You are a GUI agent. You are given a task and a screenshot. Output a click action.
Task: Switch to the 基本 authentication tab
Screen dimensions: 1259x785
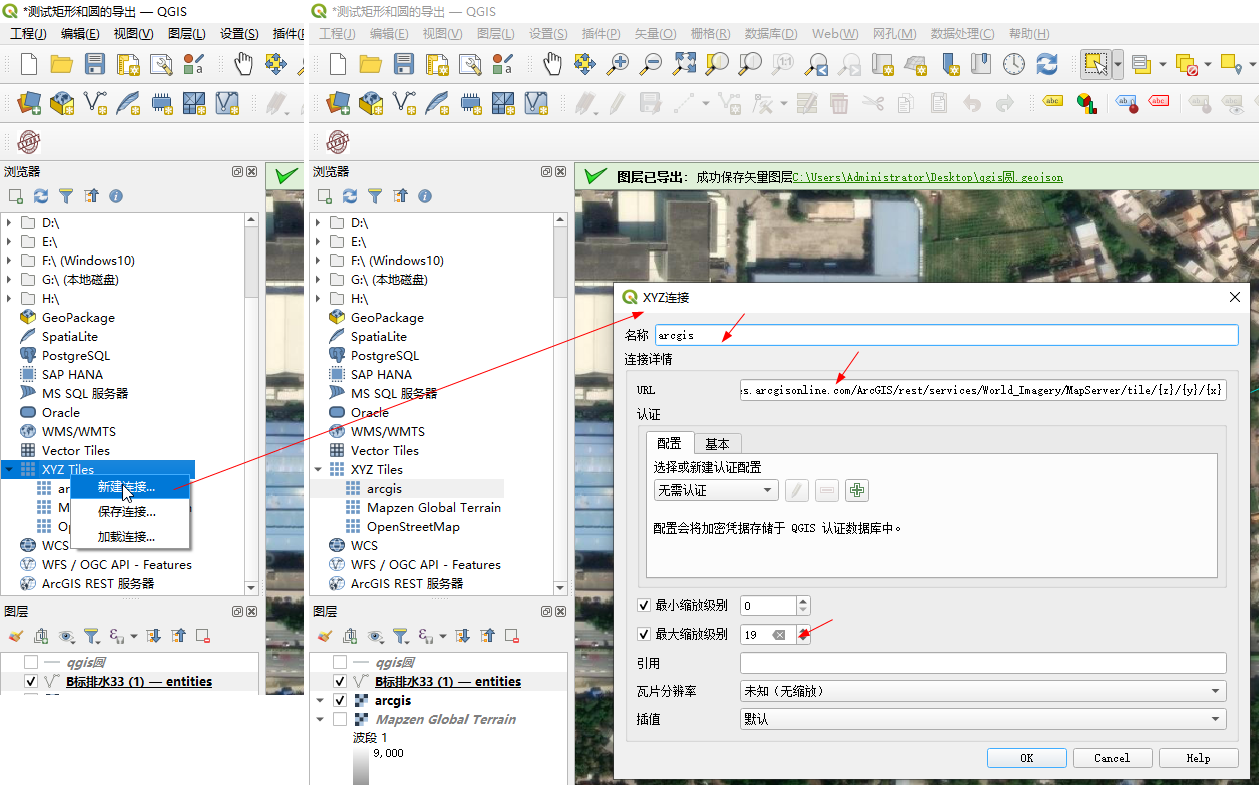coord(717,444)
